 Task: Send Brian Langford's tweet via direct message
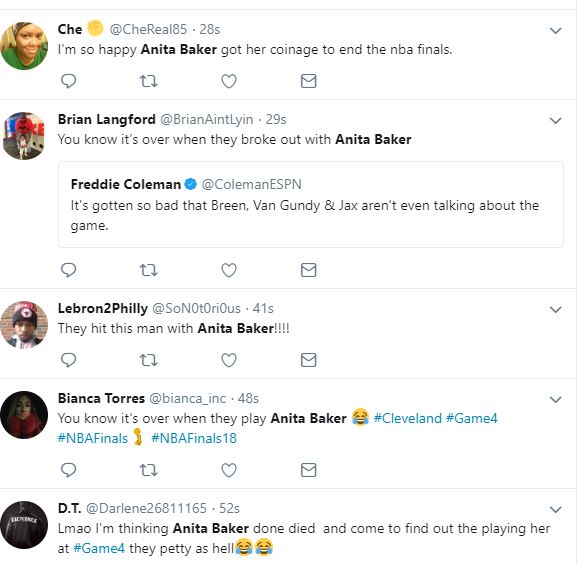coord(308,270)
